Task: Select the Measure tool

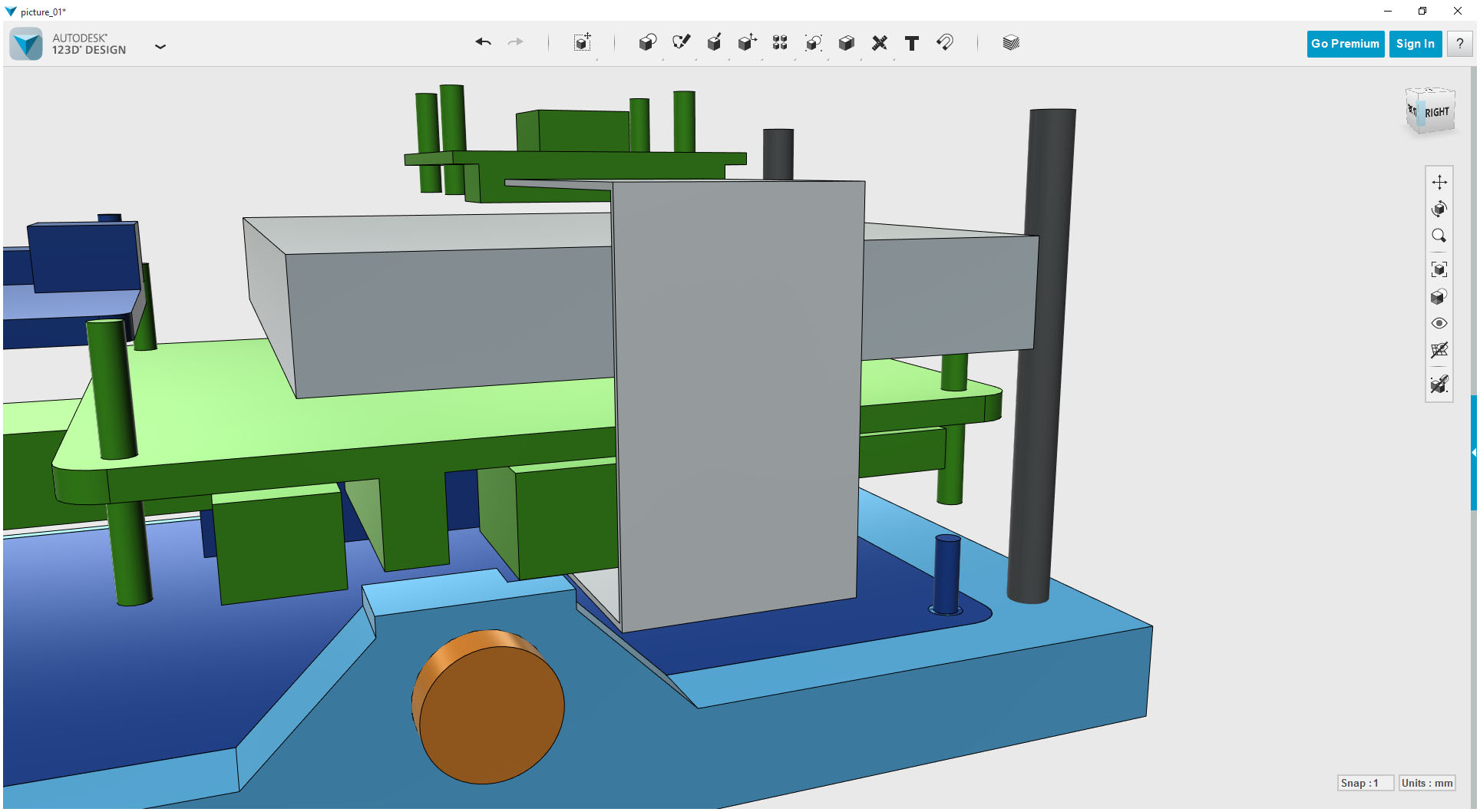Action: click(x=880, y=44)
